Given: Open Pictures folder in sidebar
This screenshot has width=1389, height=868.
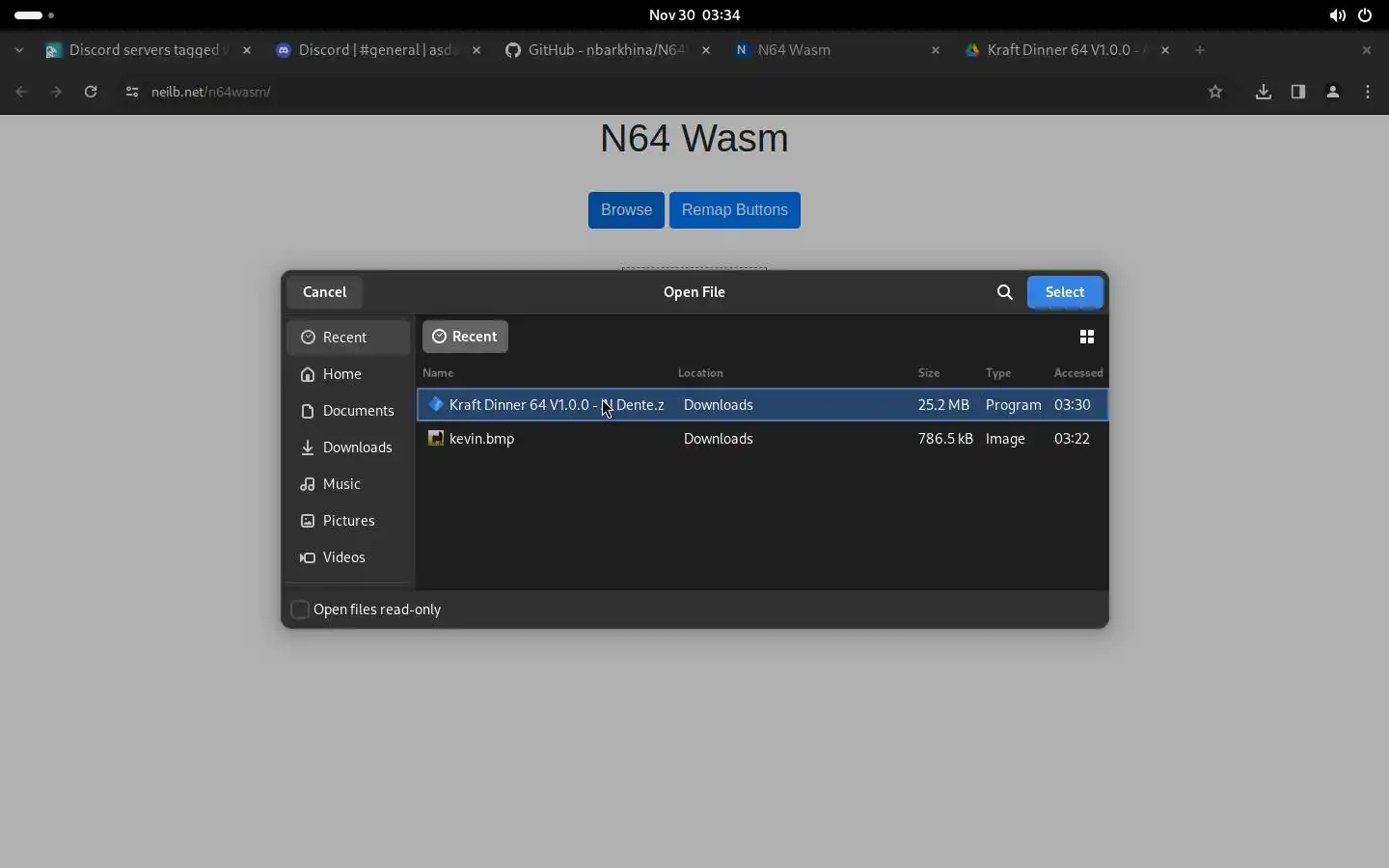Looking at the screenshot, I should (x=348, y=521).
